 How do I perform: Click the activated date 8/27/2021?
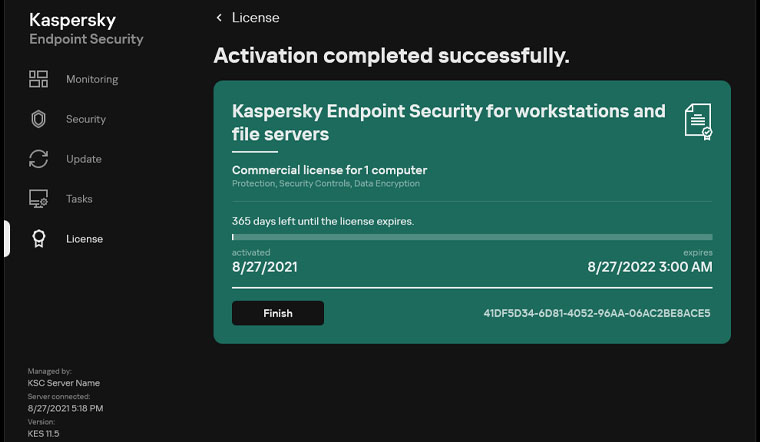(x=265, y=267)
